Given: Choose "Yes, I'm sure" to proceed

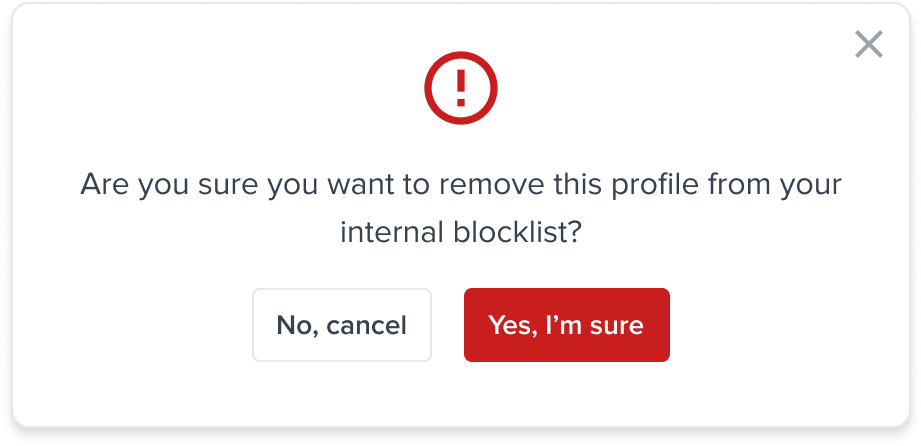Looking at the screenshot, I should point(566,325).
